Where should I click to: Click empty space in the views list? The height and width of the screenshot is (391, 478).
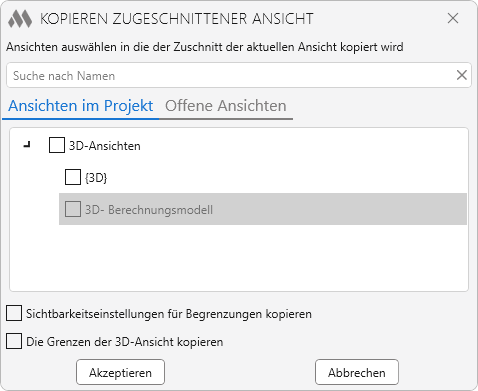[x=239, y=258]
